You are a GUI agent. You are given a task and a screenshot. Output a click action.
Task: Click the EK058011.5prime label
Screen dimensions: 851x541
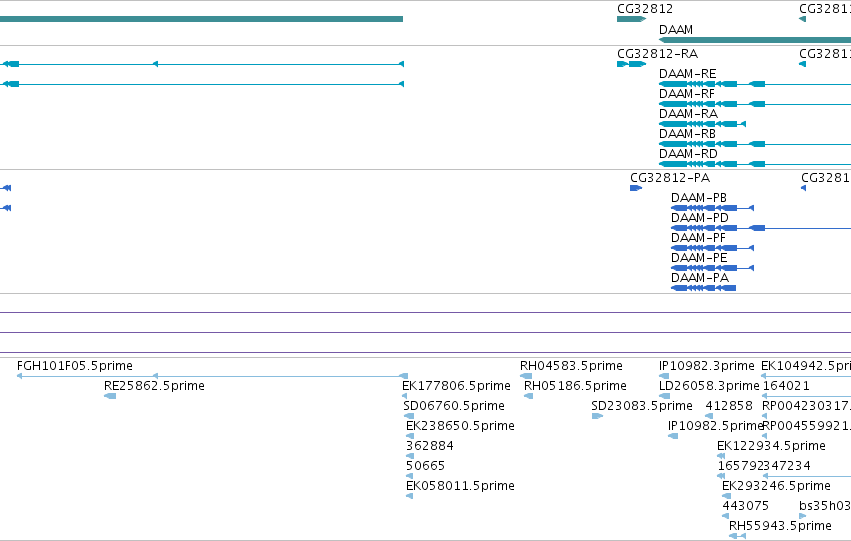pos(460,486)
